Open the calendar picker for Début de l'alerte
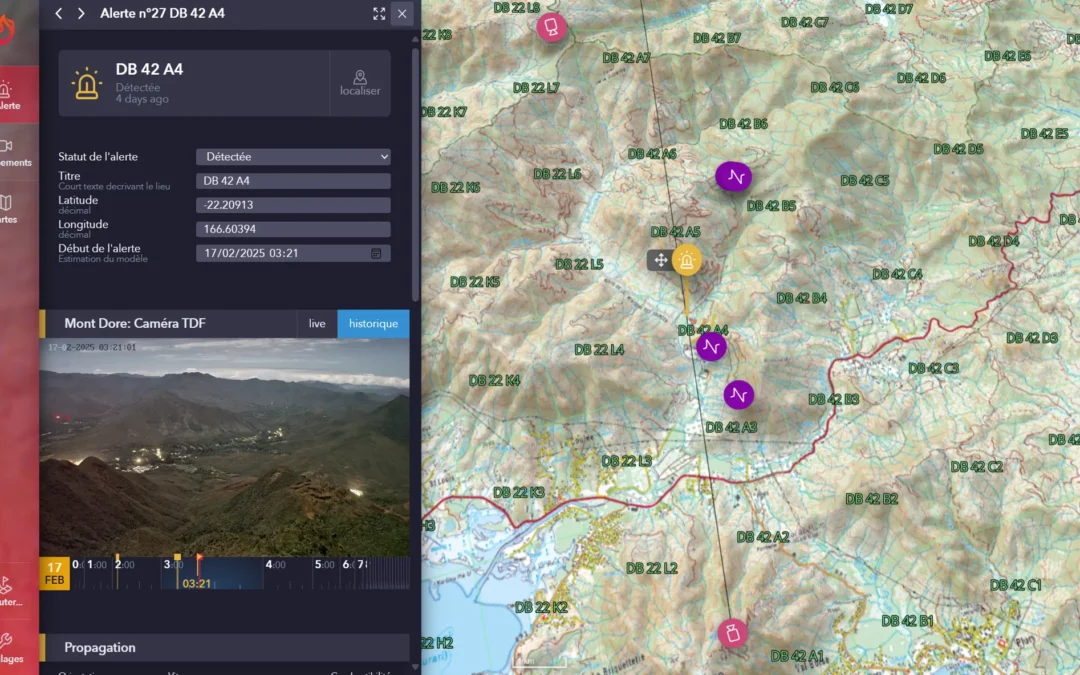The height and width of the screenshot is (675, 1080). pos(376,254)
